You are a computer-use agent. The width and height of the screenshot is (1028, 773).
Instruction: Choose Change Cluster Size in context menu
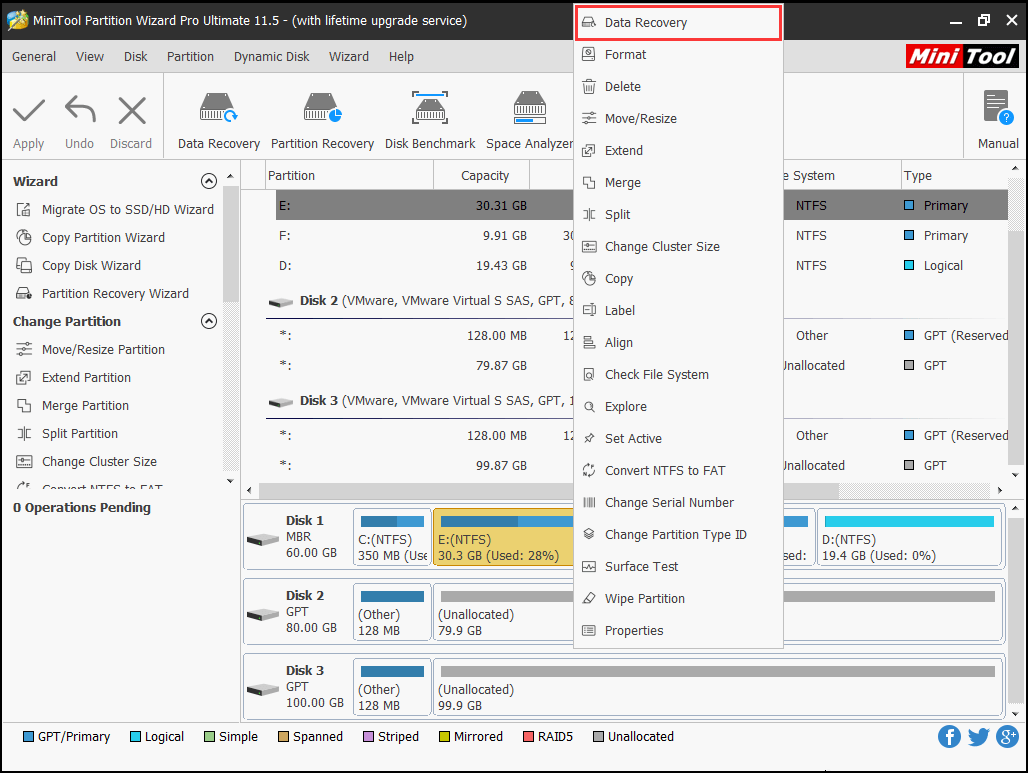point(679,247)
